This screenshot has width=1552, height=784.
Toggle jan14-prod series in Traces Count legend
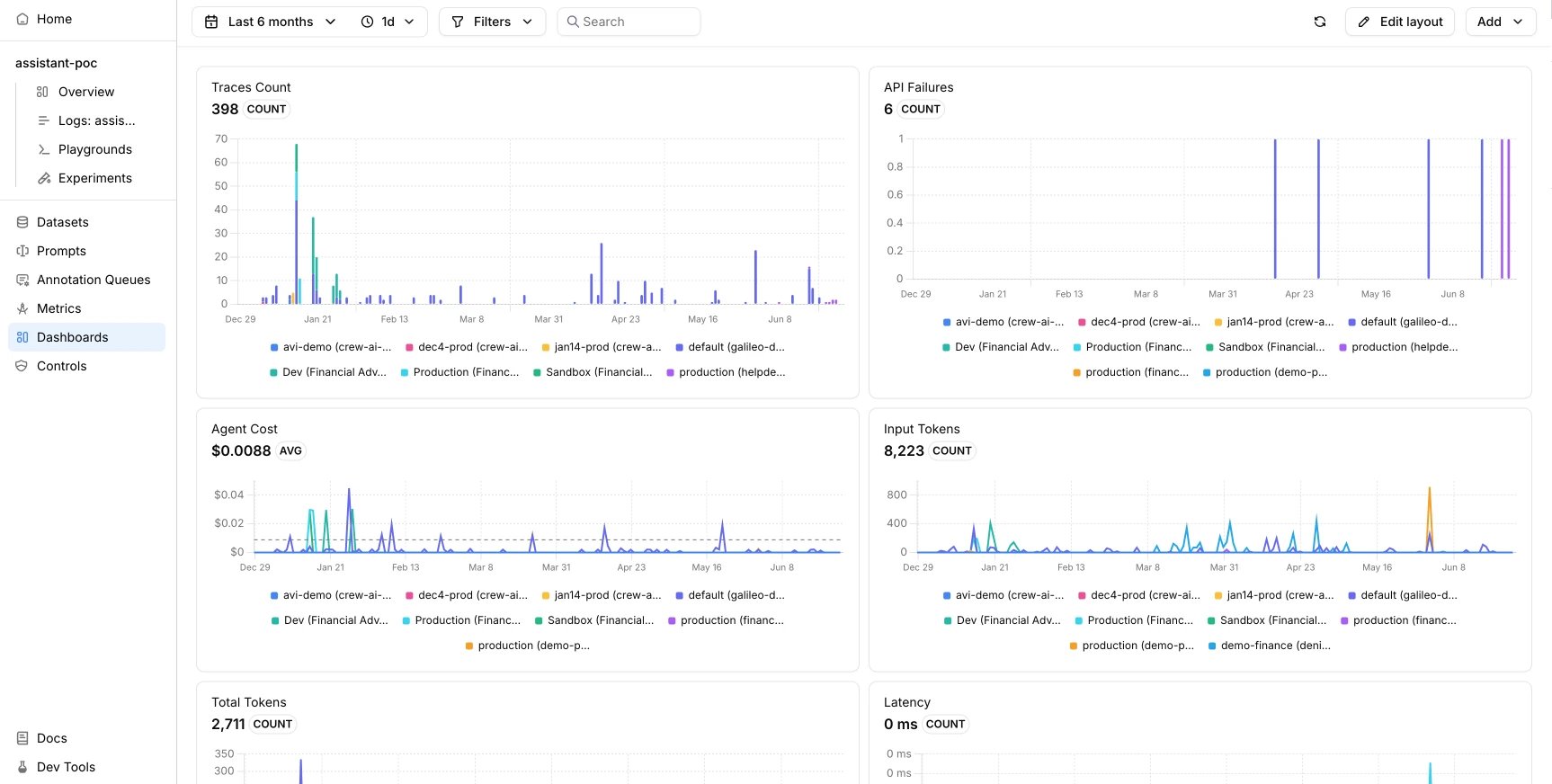click(602, 347)
